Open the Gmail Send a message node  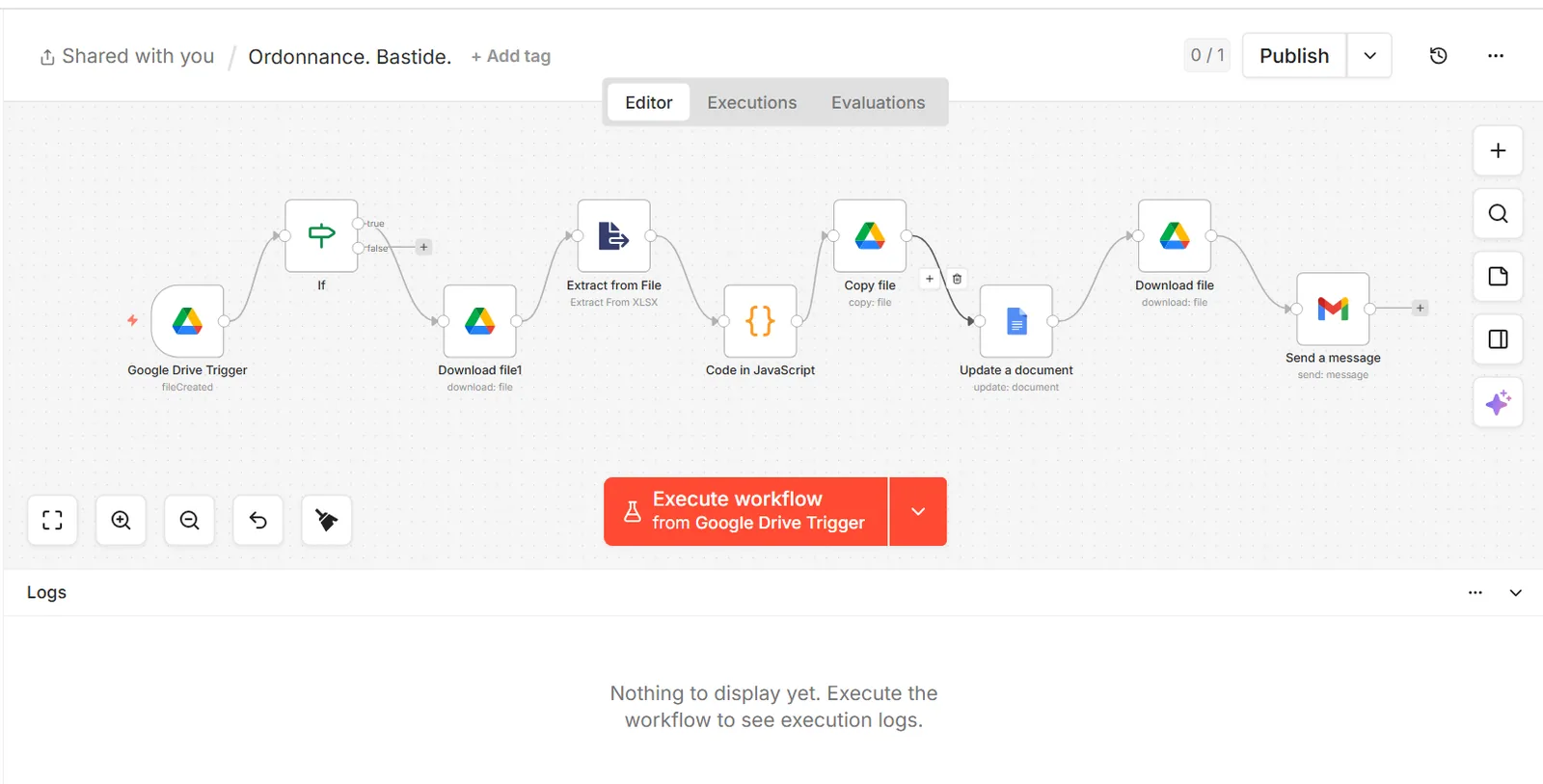click(x=1333, y=309)
